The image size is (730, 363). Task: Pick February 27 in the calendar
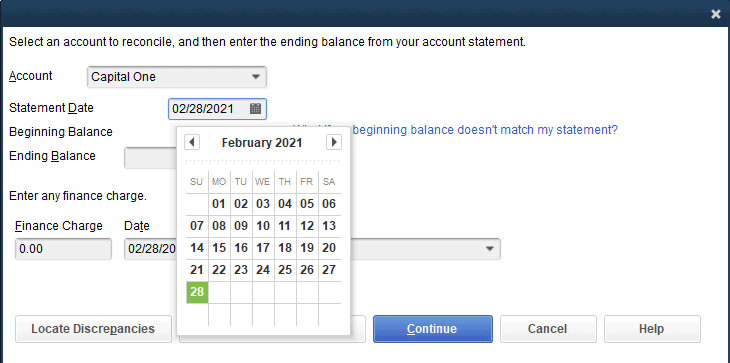coord(329,270)
